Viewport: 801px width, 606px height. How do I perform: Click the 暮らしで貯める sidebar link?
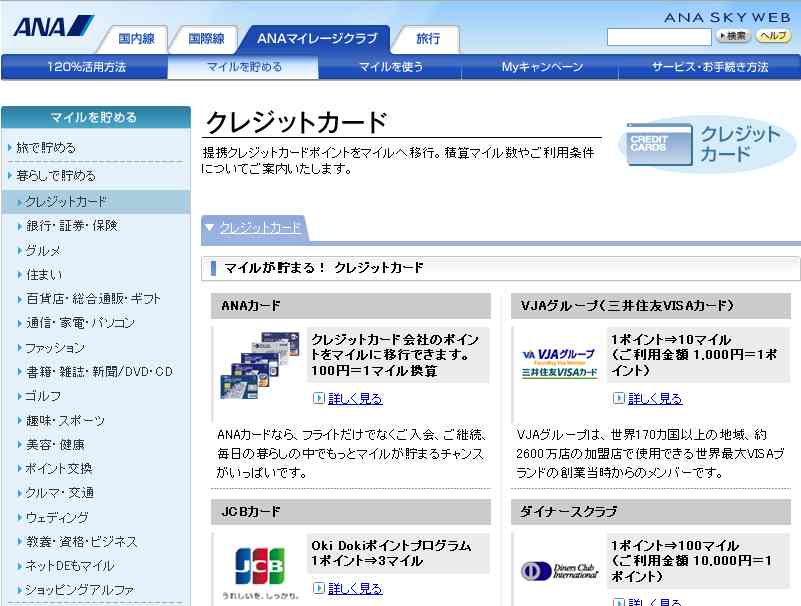pos(56,176)
